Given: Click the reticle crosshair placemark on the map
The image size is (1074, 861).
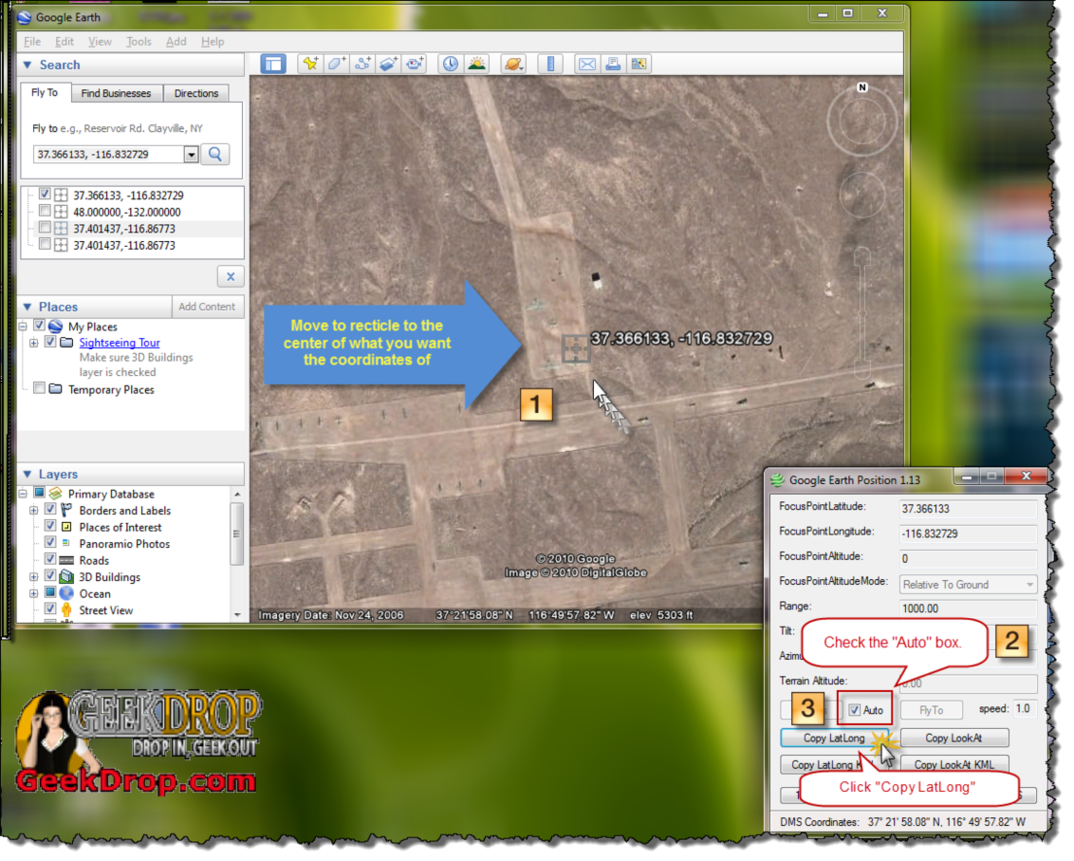Looking at the screenshot, I should coord(575,349).
